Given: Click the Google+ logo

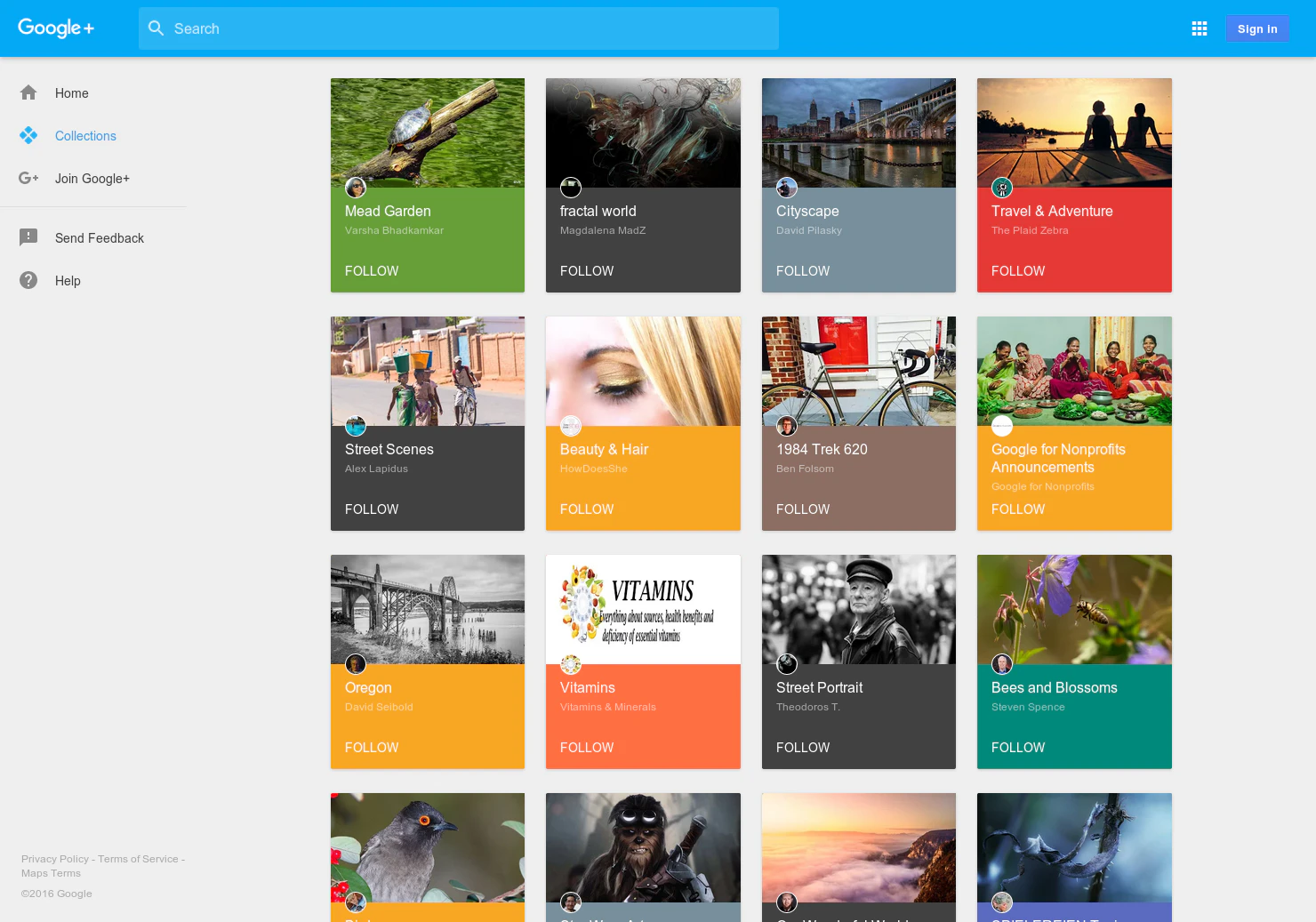Looking at the screenshot, I should (56, 28).
